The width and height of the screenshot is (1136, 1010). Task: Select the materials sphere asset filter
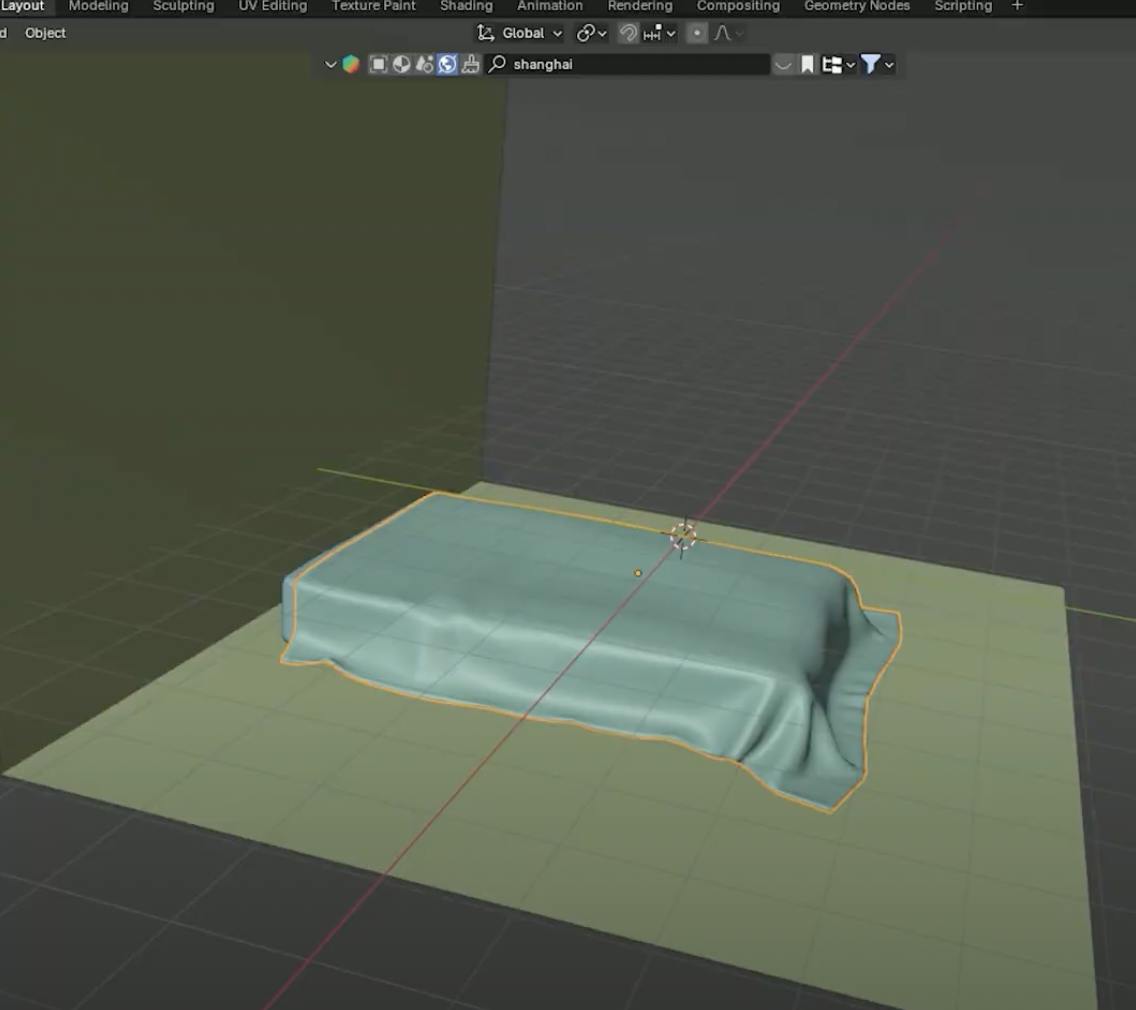pyautogui.click(x=401, y=64)
